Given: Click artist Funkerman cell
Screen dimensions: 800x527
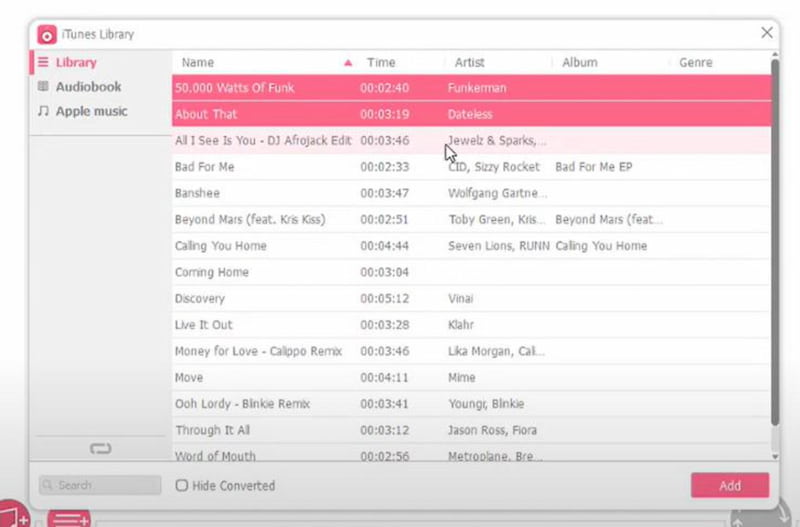Looking at the screenshot, I should tap(477, 88).
